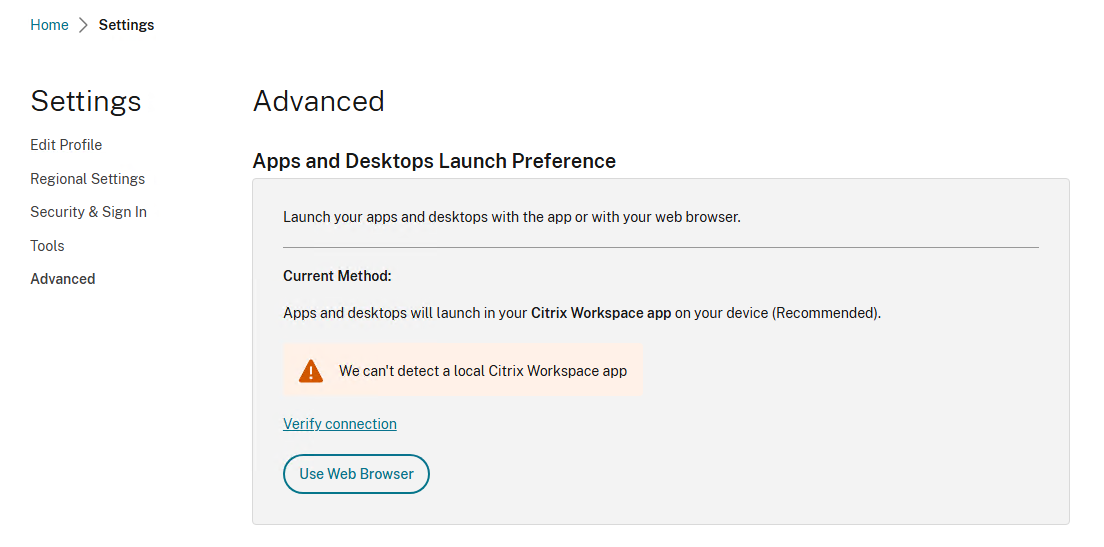This screenshot has height=547, width=1104.
Task: Click the Use Web Browser button
Action: pos(356,474)
